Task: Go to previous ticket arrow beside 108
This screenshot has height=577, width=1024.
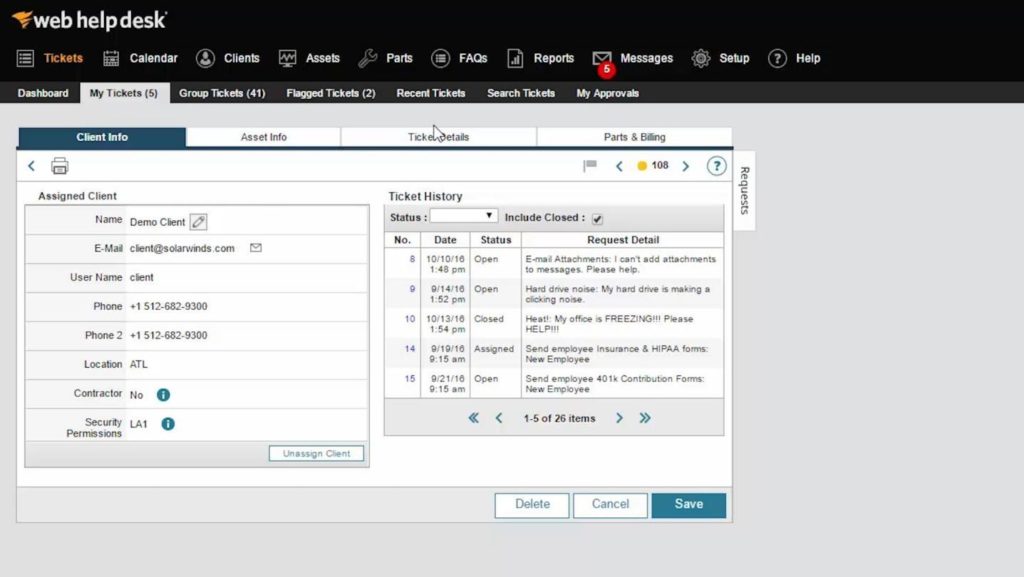Action: [x=619, y=166]
